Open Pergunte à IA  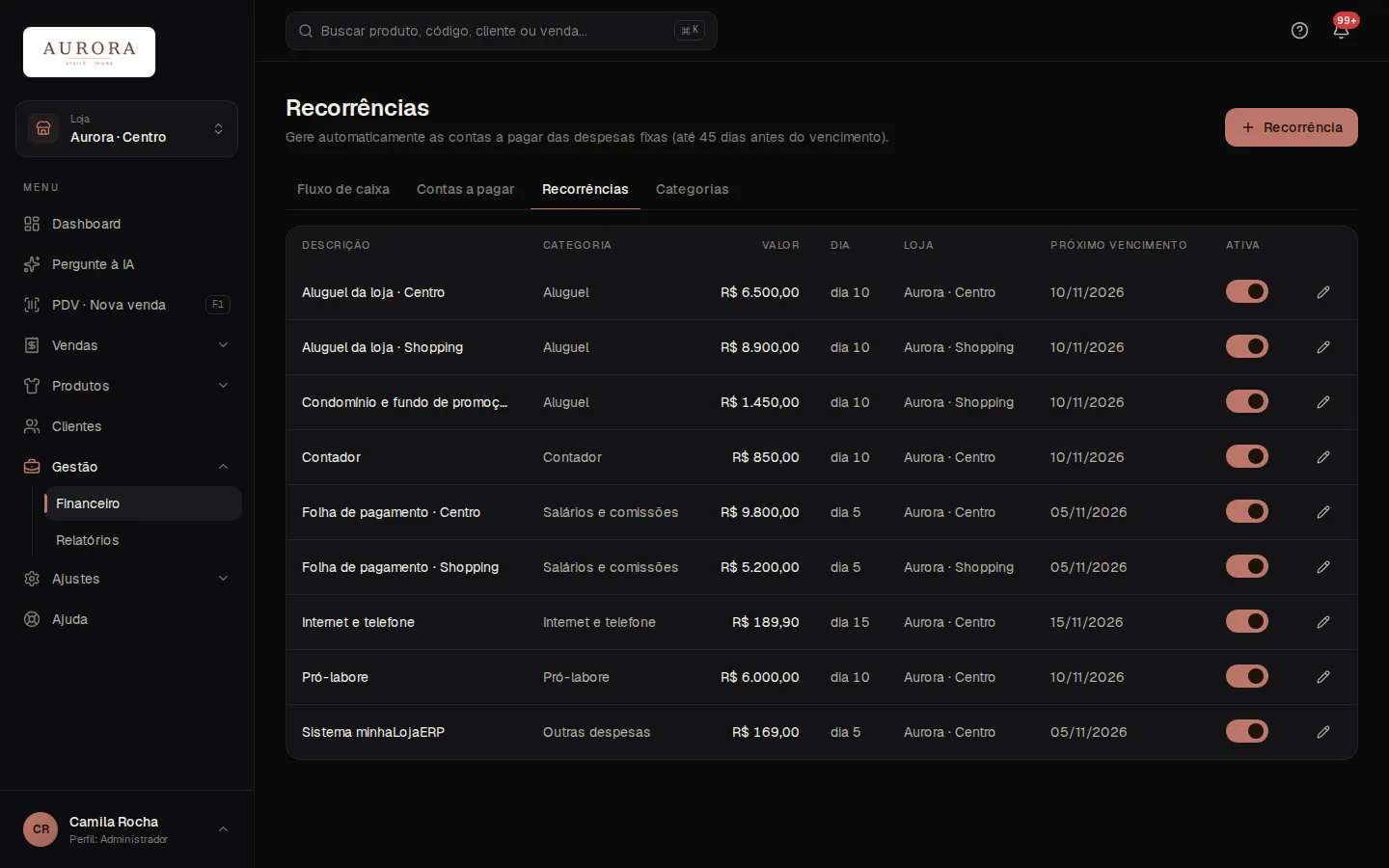[x=126, y=264]
